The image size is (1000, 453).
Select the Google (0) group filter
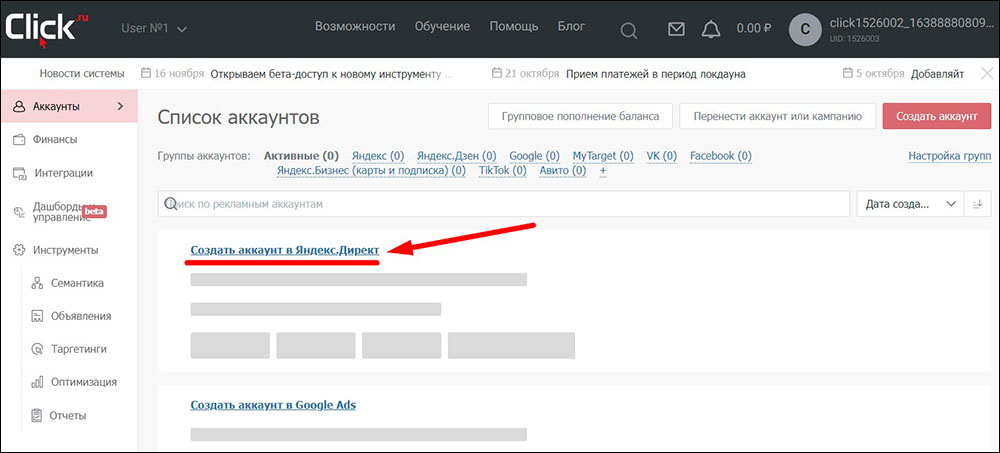point(534,156)
